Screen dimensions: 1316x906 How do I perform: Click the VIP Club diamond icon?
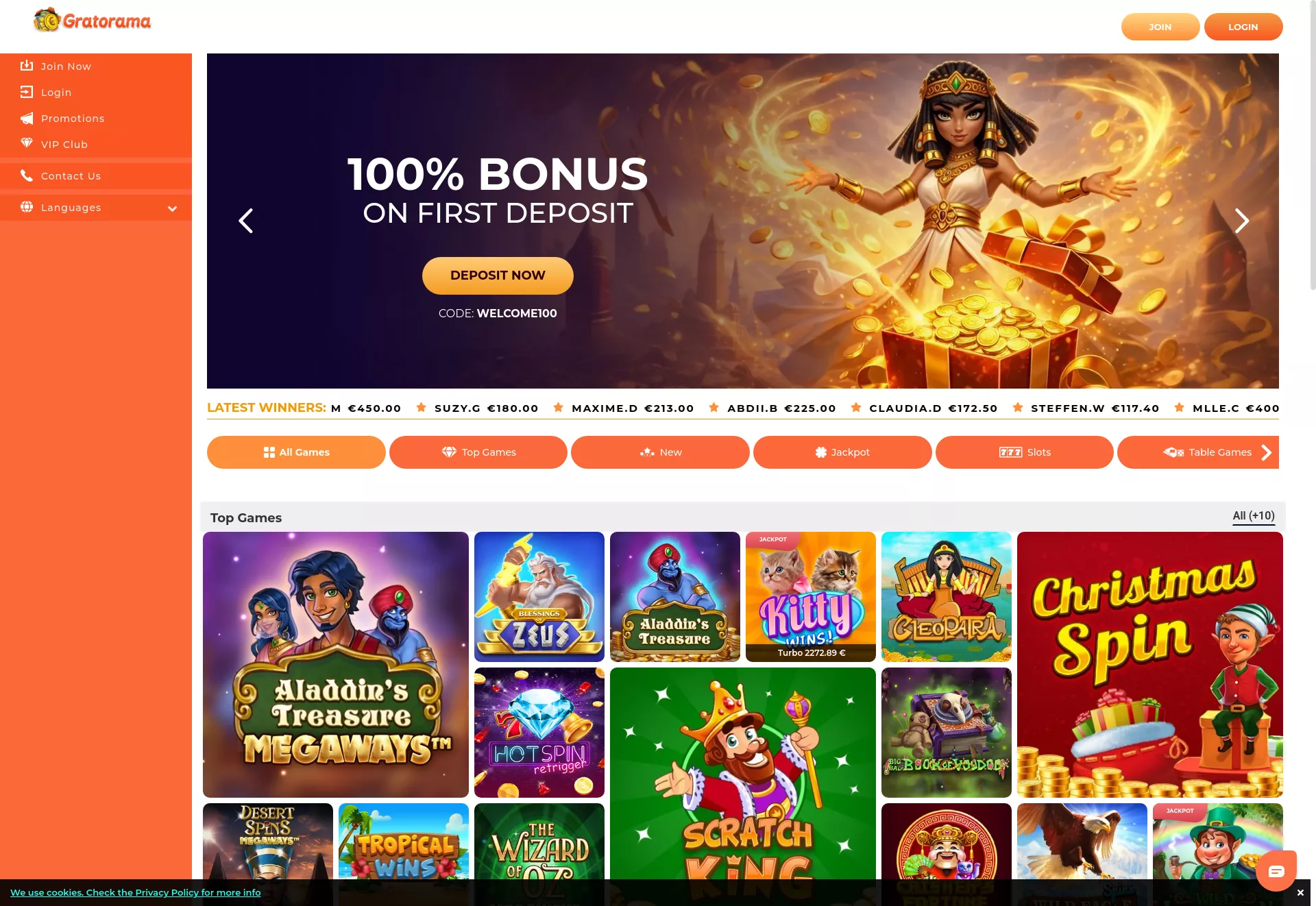click(27, 143)
